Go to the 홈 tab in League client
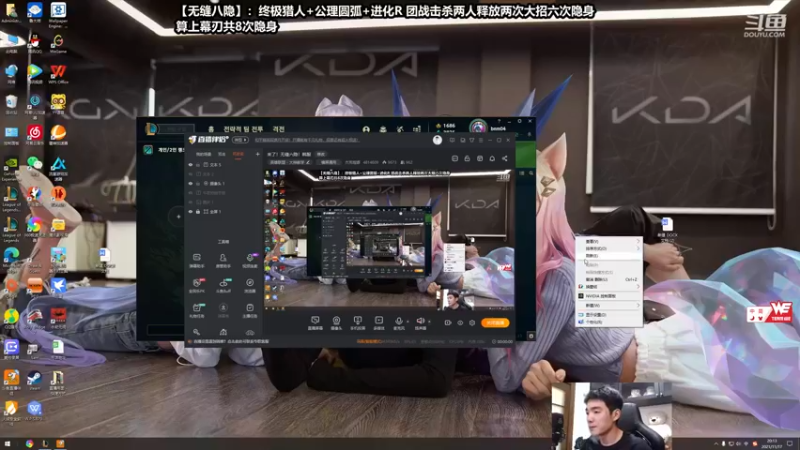This screenshot has height=450, width=800. click(211, 130)
